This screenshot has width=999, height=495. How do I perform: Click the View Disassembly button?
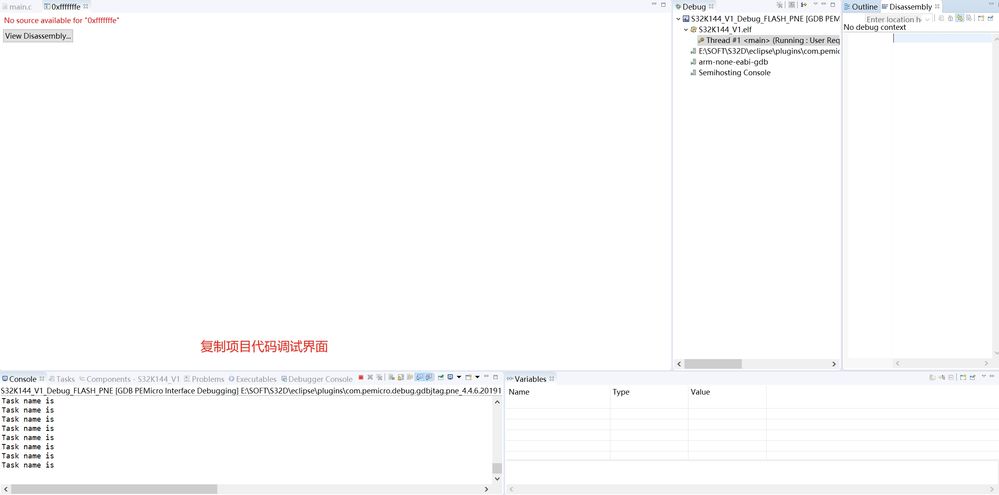click(x=38, y=36)
